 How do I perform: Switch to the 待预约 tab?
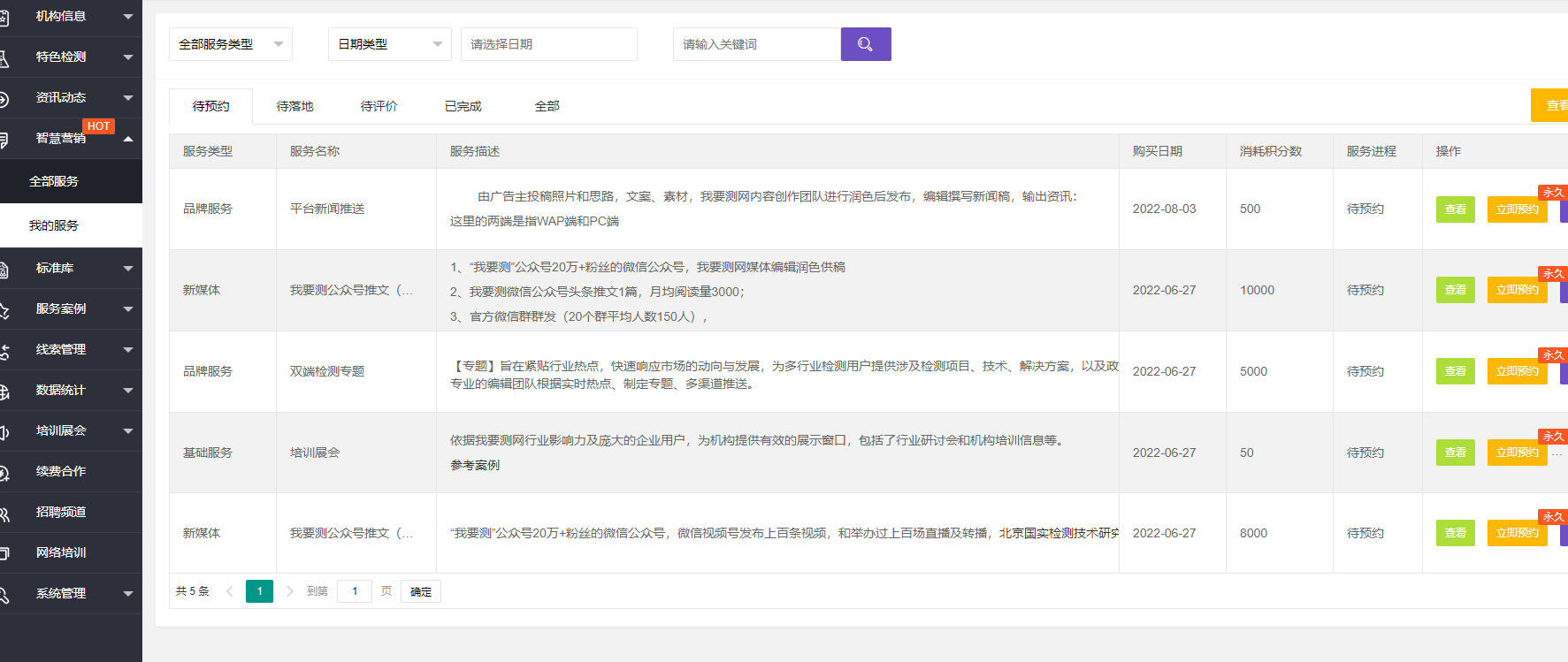click(x=210, y=106)
